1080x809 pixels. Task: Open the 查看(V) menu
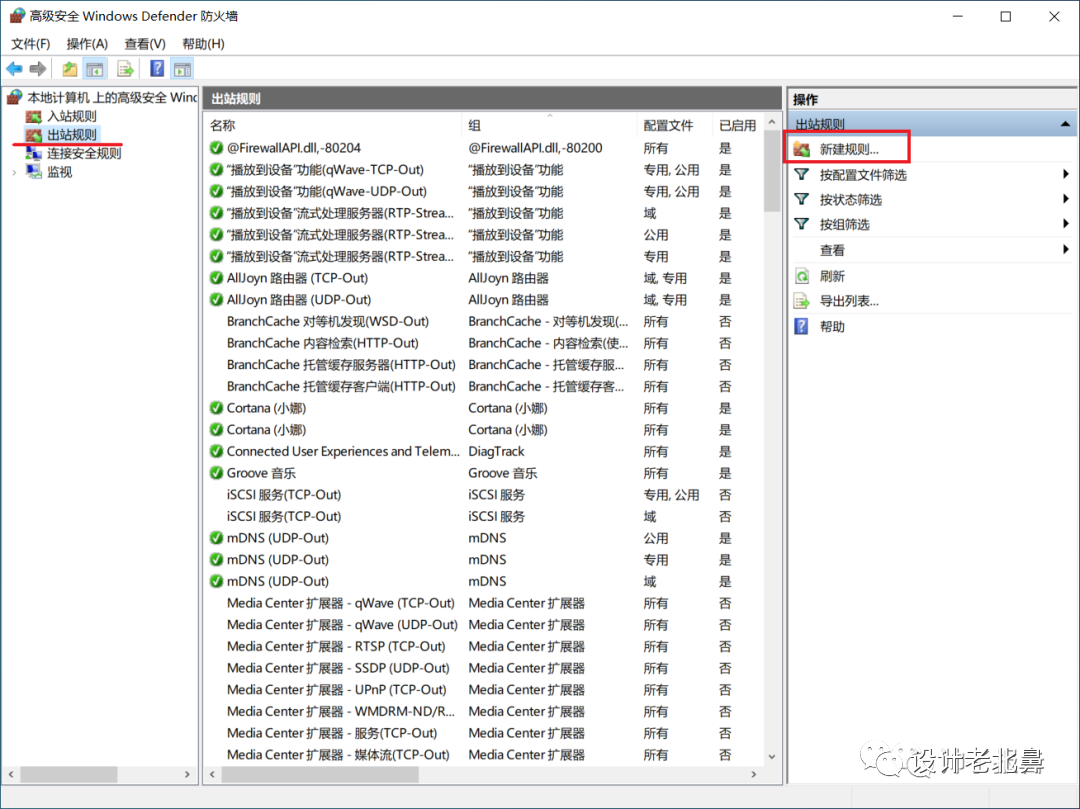pos(145,44)
